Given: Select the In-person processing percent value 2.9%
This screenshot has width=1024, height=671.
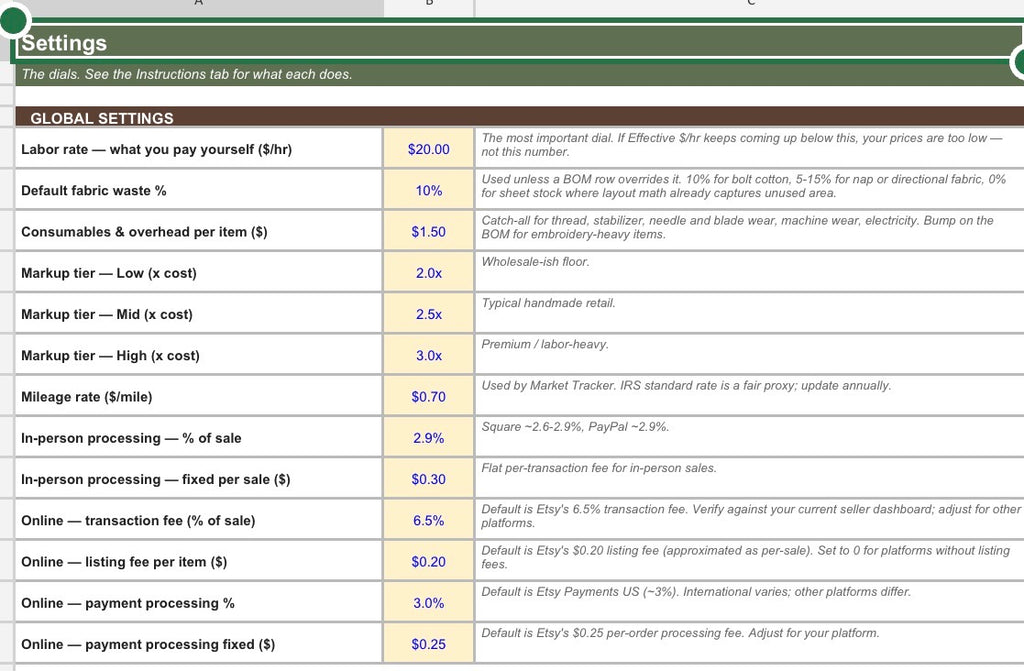Looking at the screenshot, I should click(x=428, y=437).
